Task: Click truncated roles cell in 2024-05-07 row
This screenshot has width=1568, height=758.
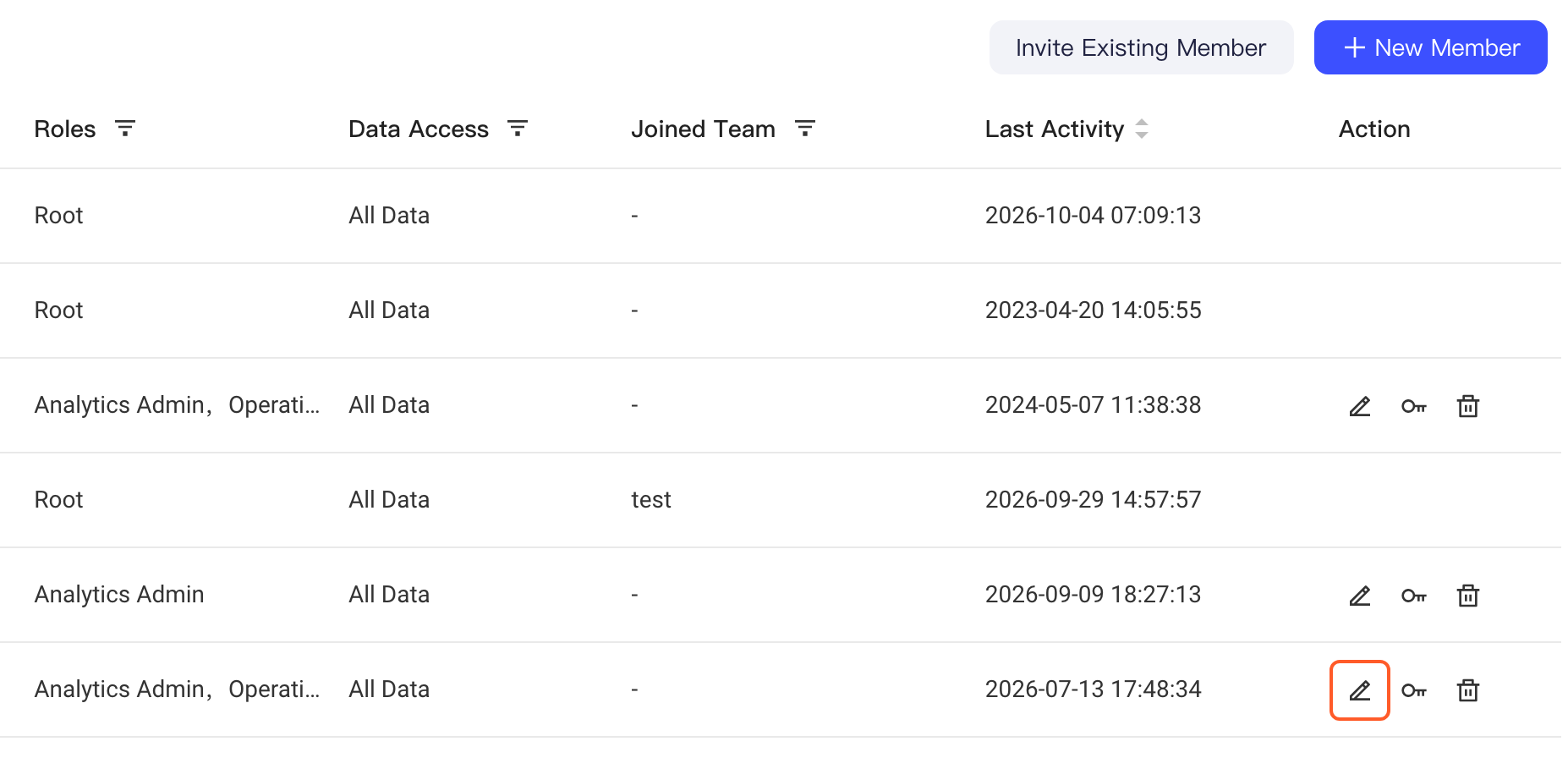Action: pos(178,405)
